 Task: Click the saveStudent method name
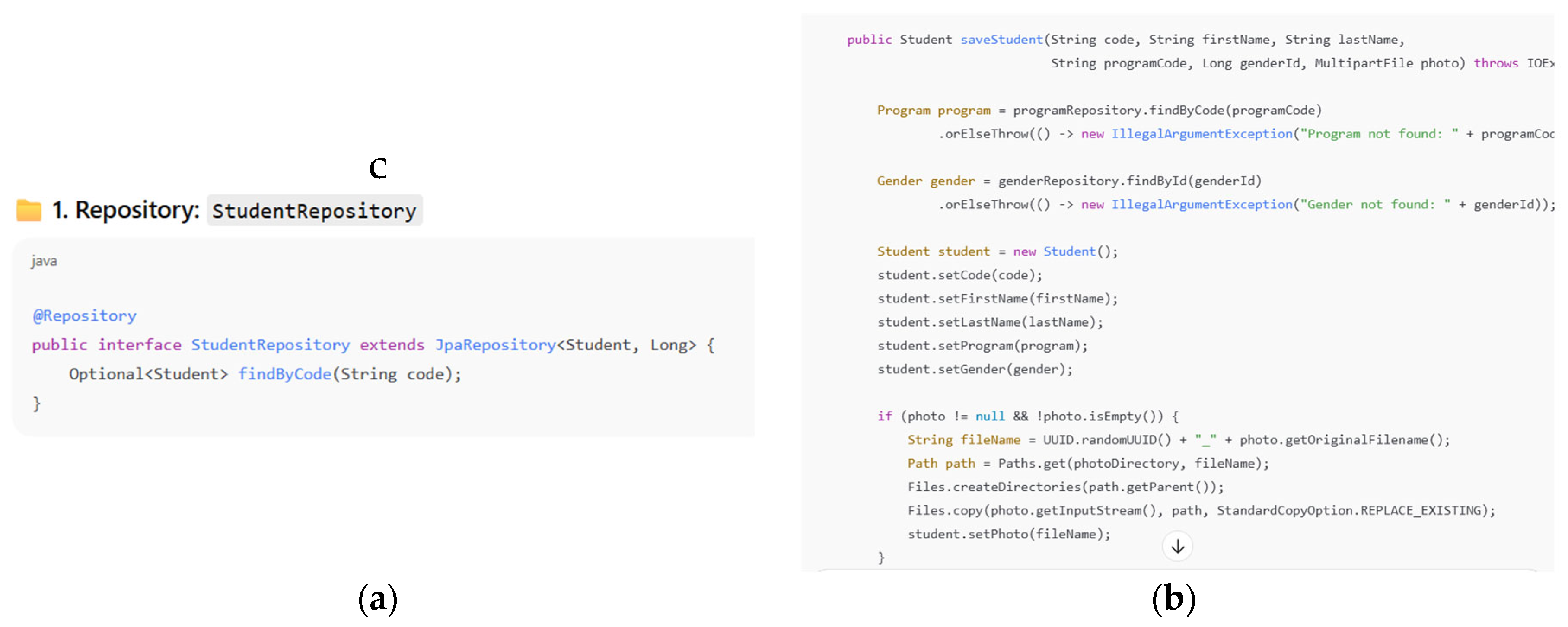click(x=1001, y=40)
